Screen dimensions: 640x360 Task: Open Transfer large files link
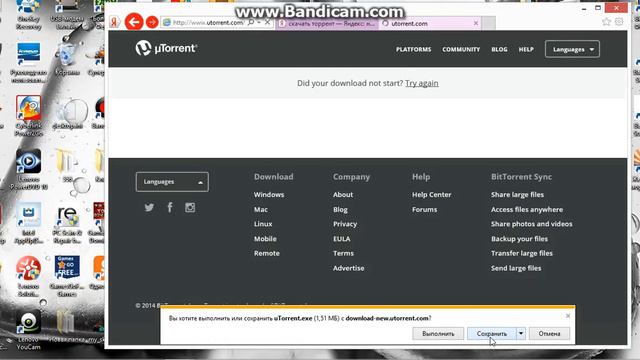[522, 253]
